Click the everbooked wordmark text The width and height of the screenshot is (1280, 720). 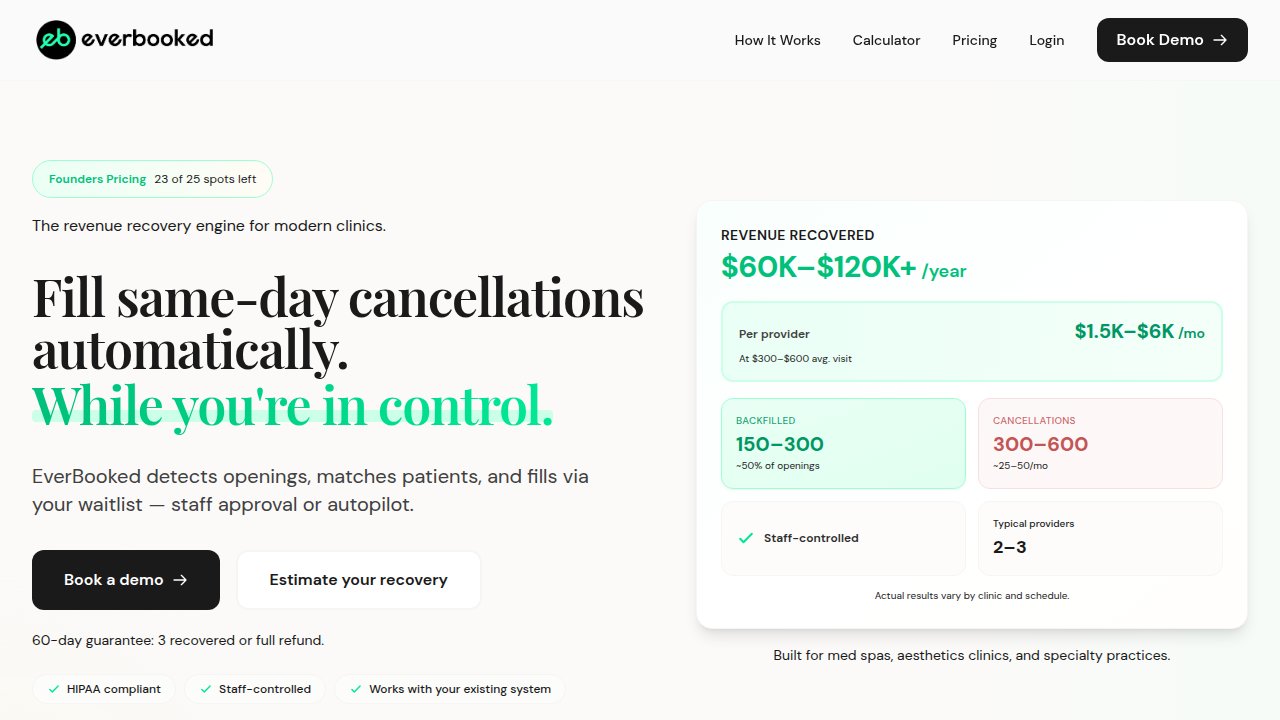(x=147, y=39)
